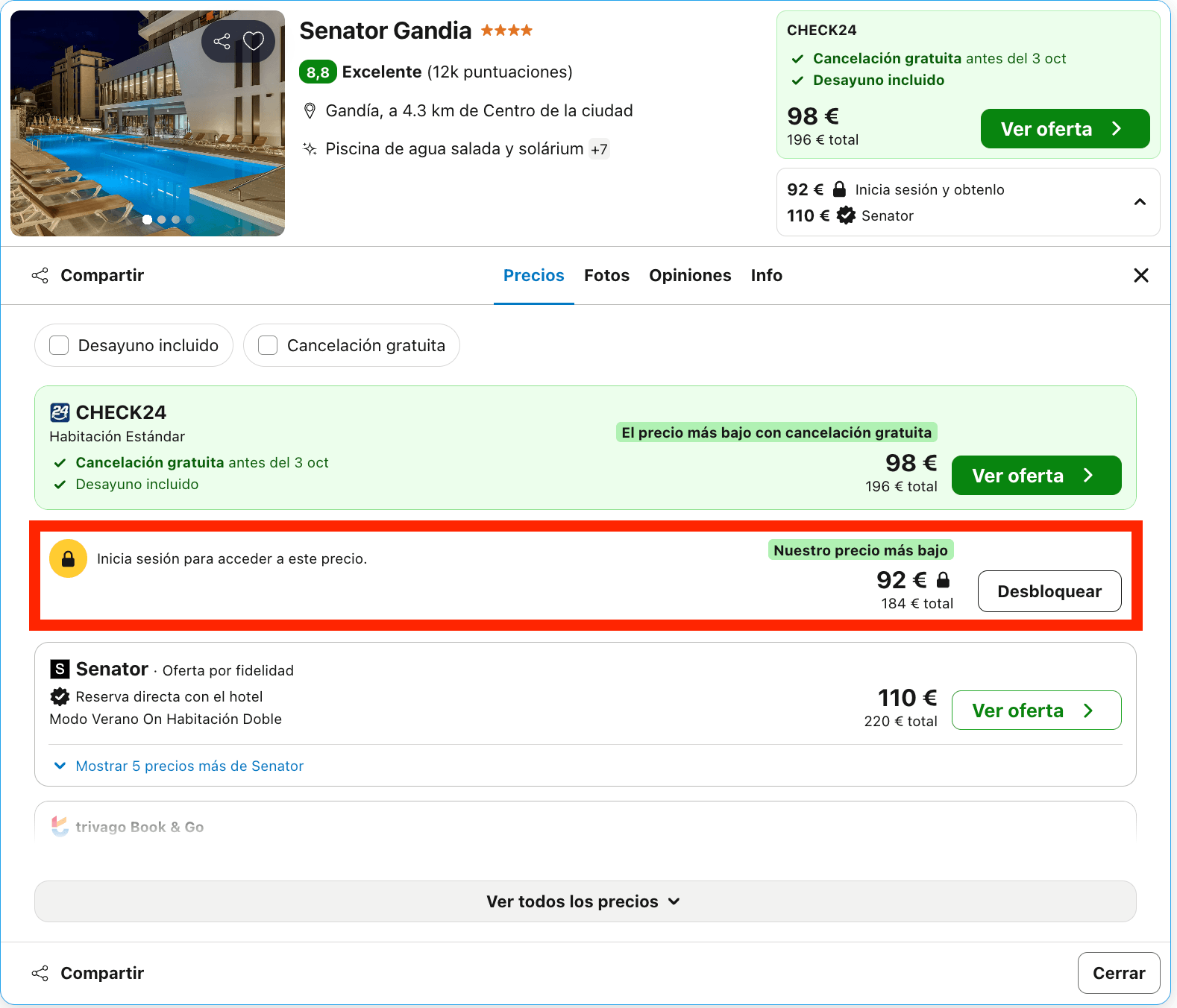The image size is (1177, 1008).
Task: Click the top Compartir label
Action: [x=102, y=275]
